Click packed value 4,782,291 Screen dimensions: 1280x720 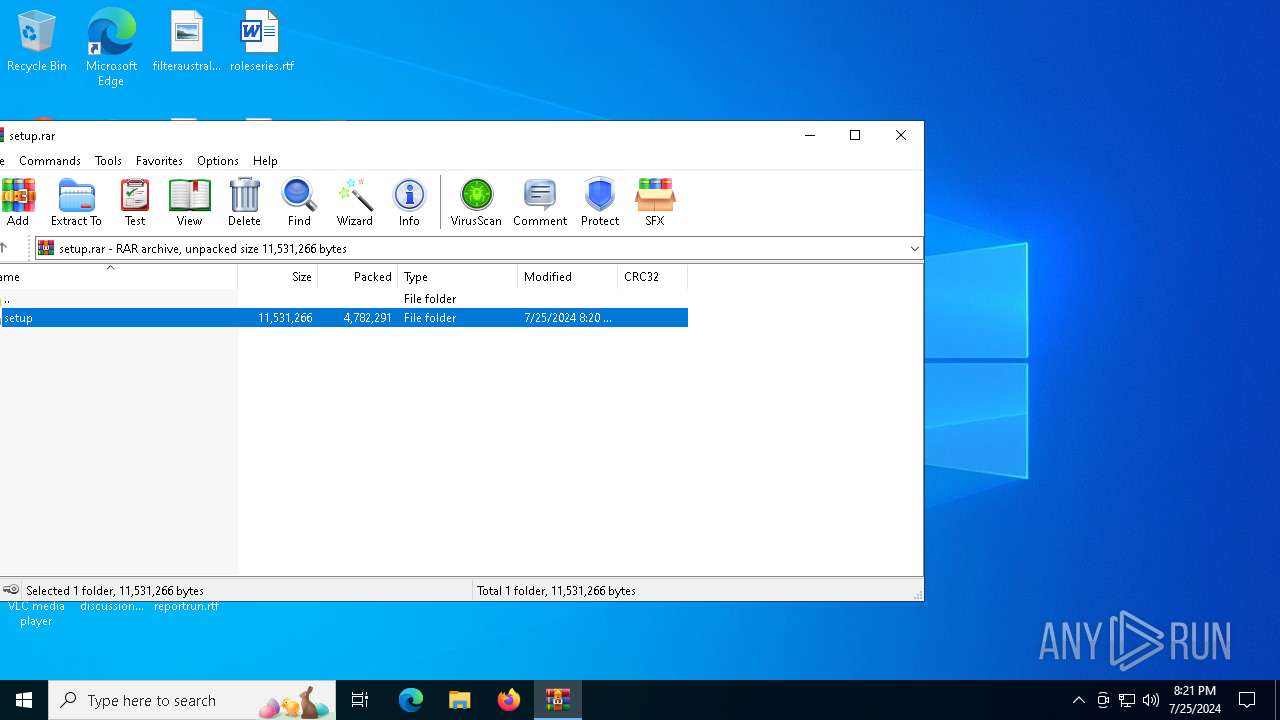(367, 318)
